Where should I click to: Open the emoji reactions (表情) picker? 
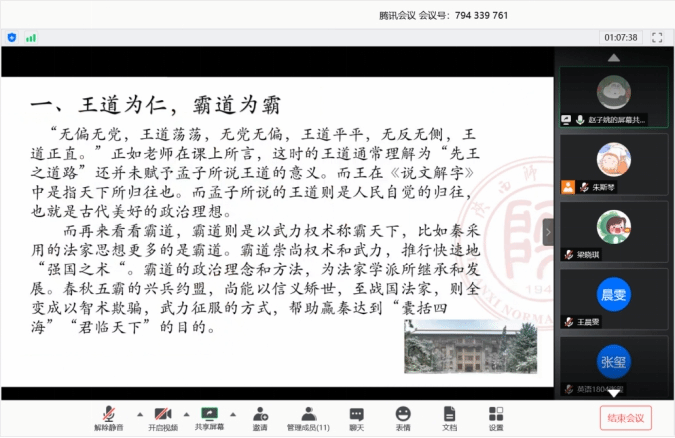tap(403, 417)
